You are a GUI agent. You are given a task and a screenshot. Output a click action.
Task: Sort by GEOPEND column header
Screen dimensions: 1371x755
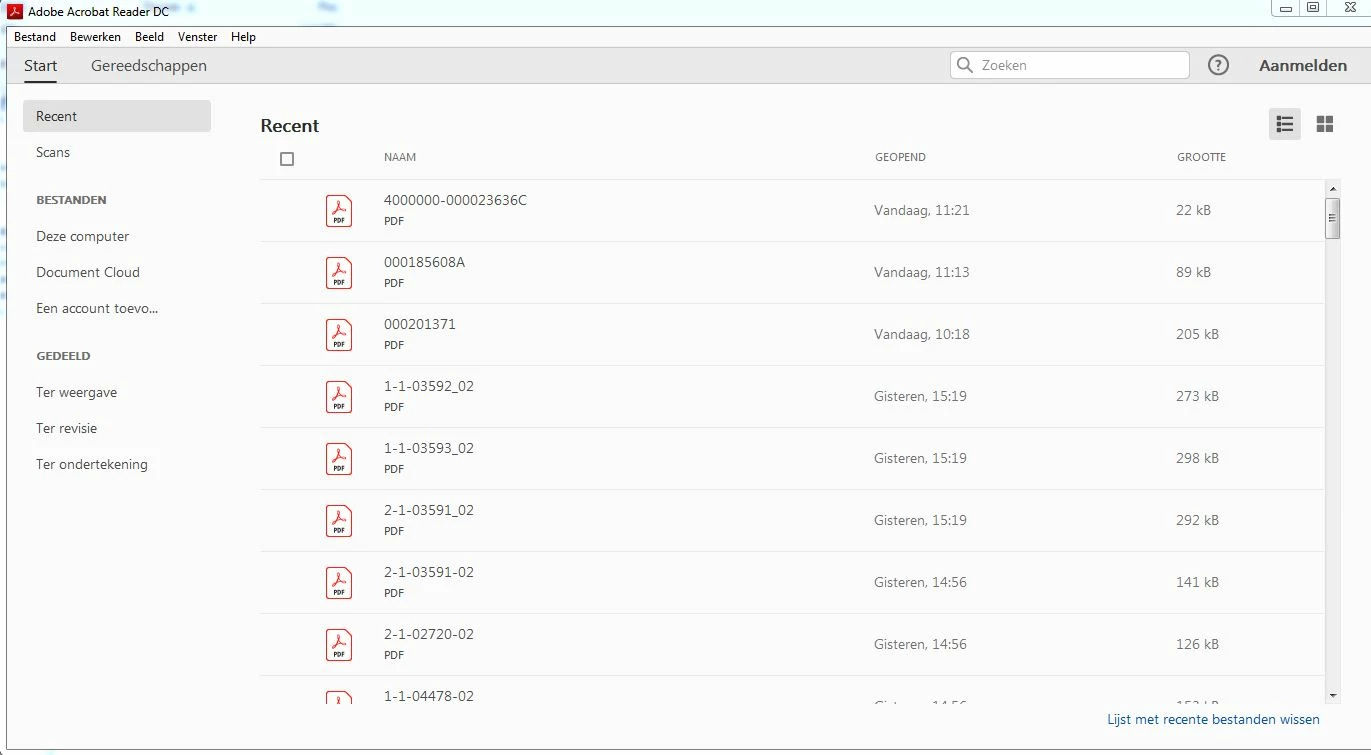click(900, 157)
